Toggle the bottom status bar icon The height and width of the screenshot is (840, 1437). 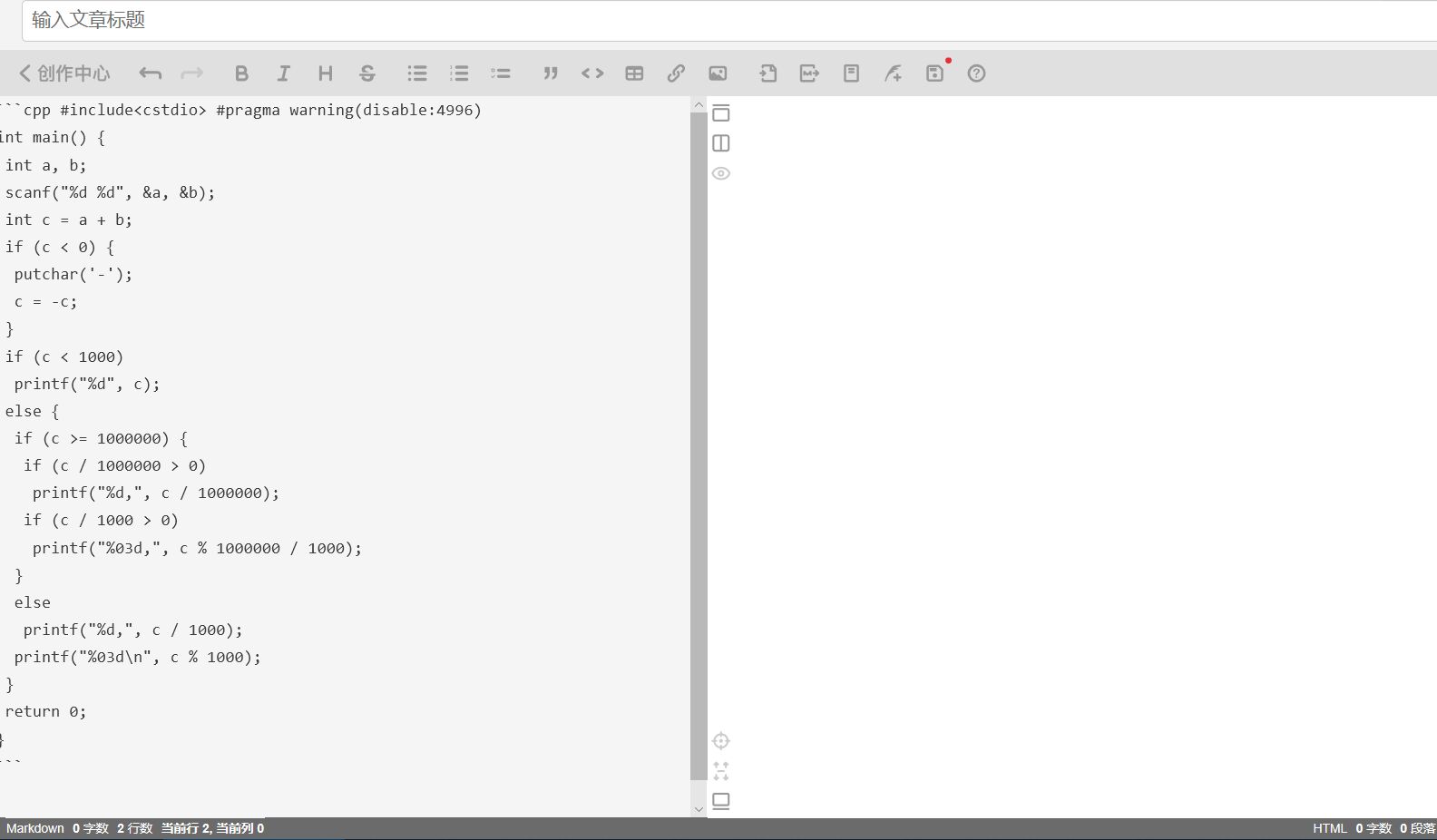(x=721, y=801)
